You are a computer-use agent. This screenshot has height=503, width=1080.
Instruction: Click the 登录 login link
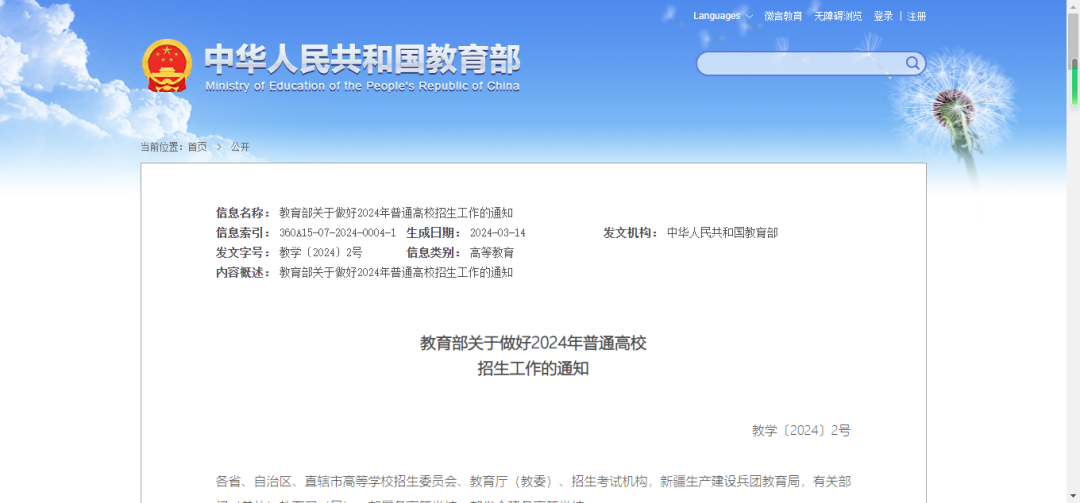pyautogui.click(x=883, y=16)
